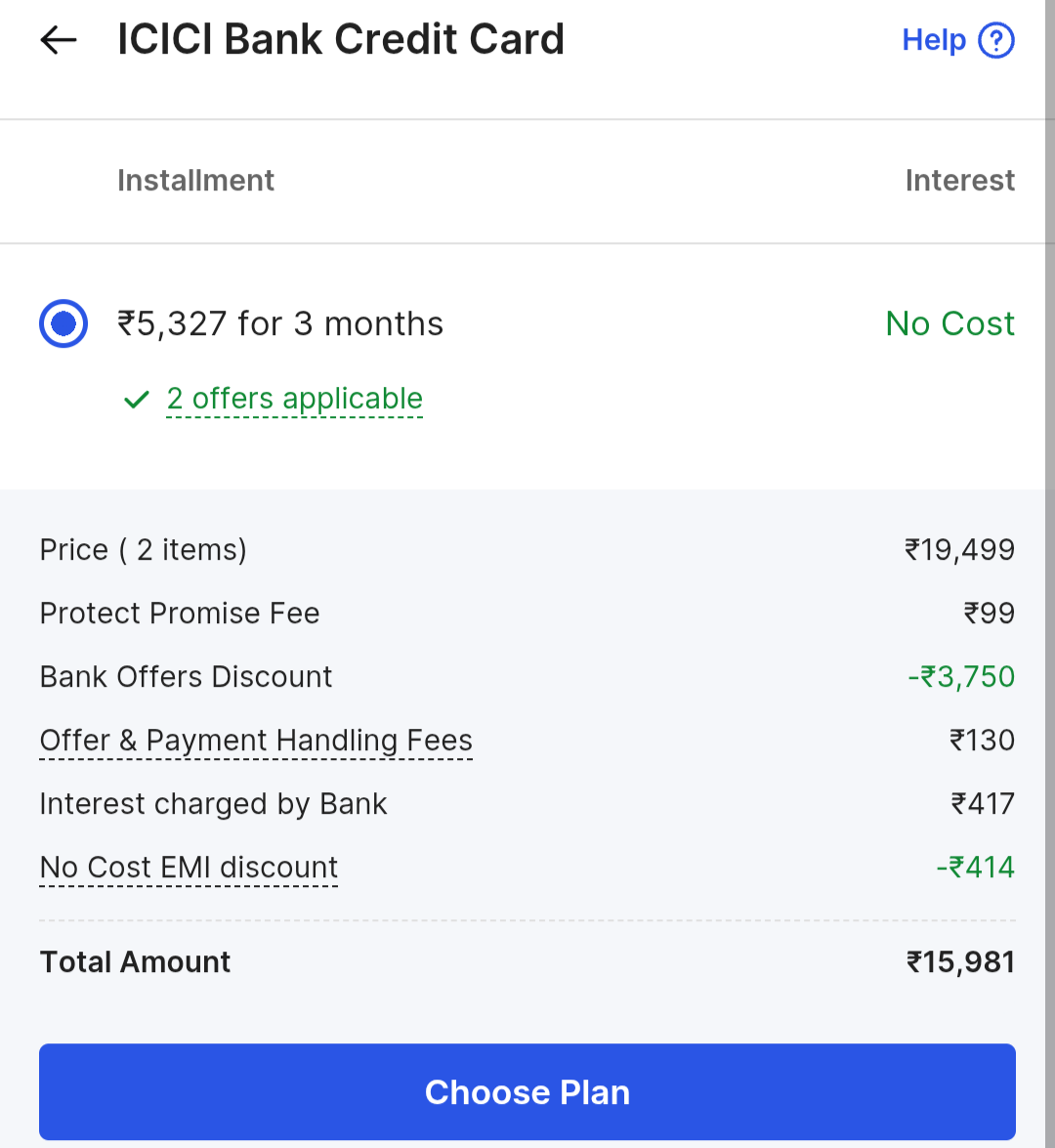1055x1148 pixels.
Task: Select the ₹5,327 for 3 months plan
Action: click(x=279, y=323)
